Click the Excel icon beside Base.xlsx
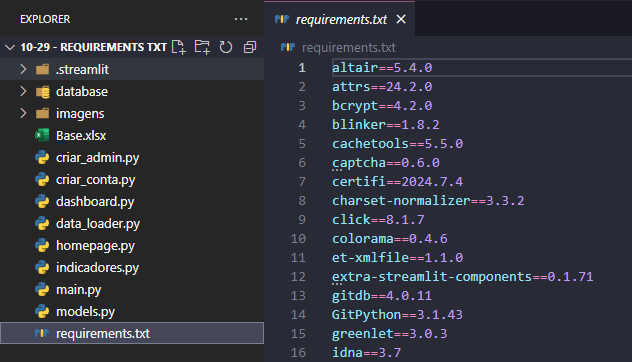Viewport: 632px width, 362px height. 42,135
